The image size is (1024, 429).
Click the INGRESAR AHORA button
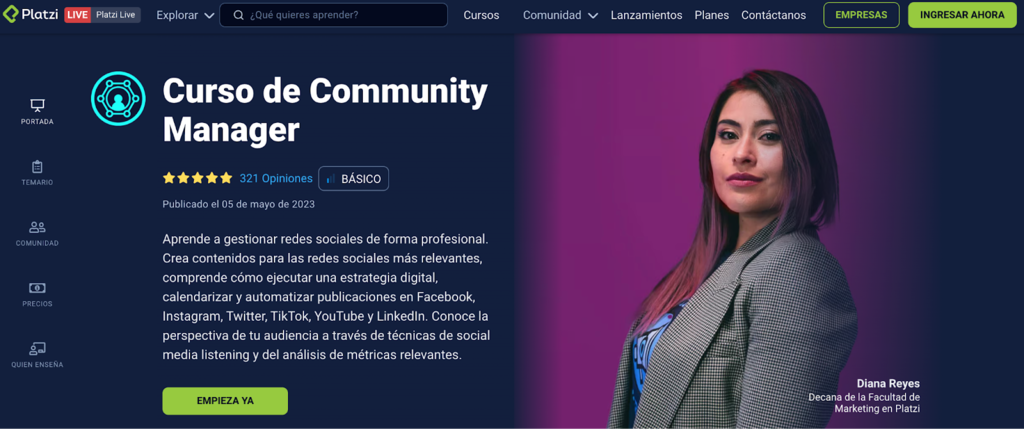tap(962, 15)
